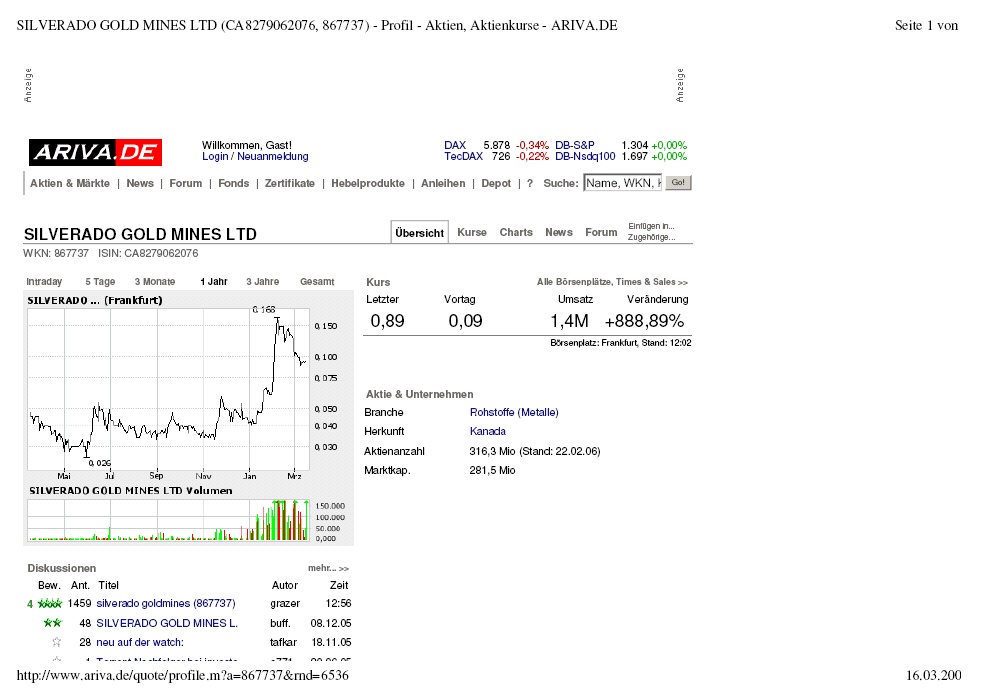Screen dimensions: 988x698
Task: Open the silverado goldmines (867737) thread
Action: [166, 604]
